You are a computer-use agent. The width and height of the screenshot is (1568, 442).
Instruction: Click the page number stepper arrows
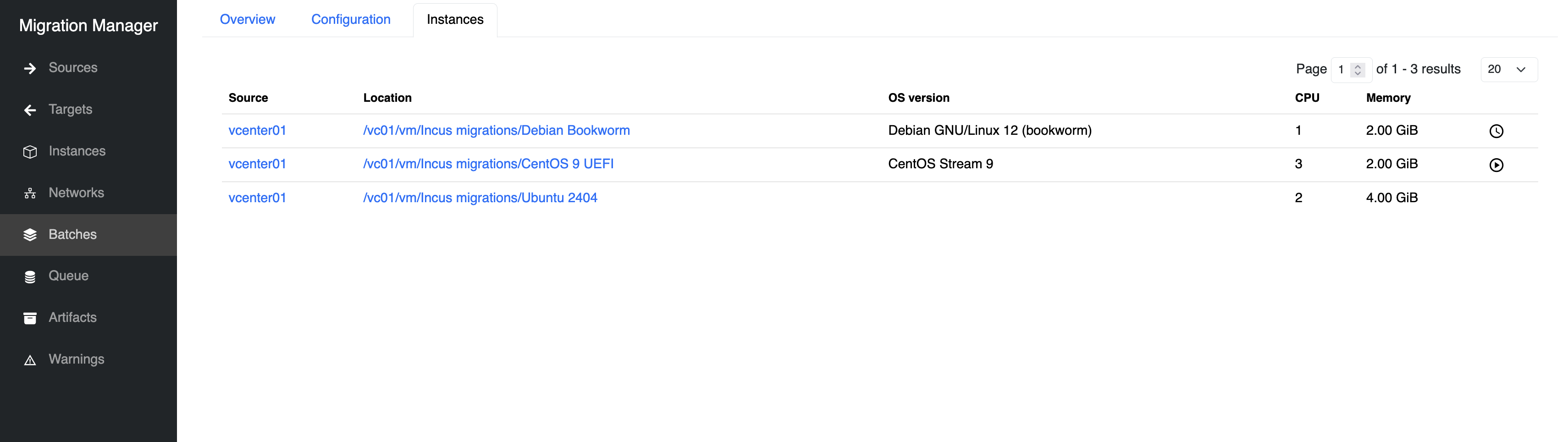tap(1358, 70)
